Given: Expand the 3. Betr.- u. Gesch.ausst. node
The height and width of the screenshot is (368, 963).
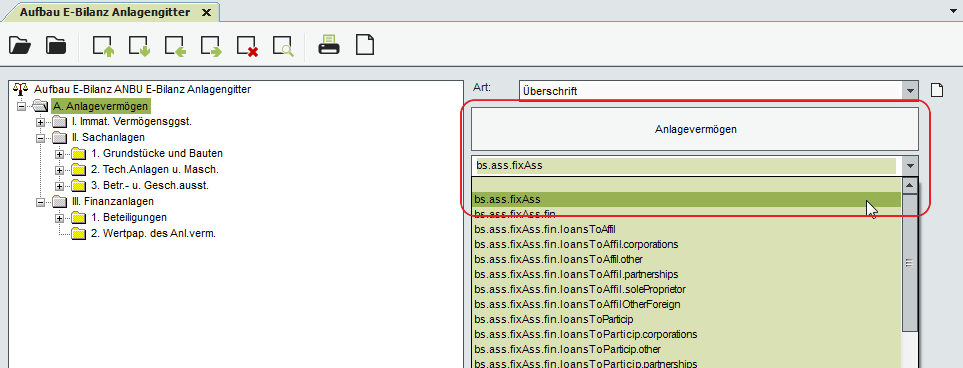Looking at the screenshot, I should pos(60,186).
